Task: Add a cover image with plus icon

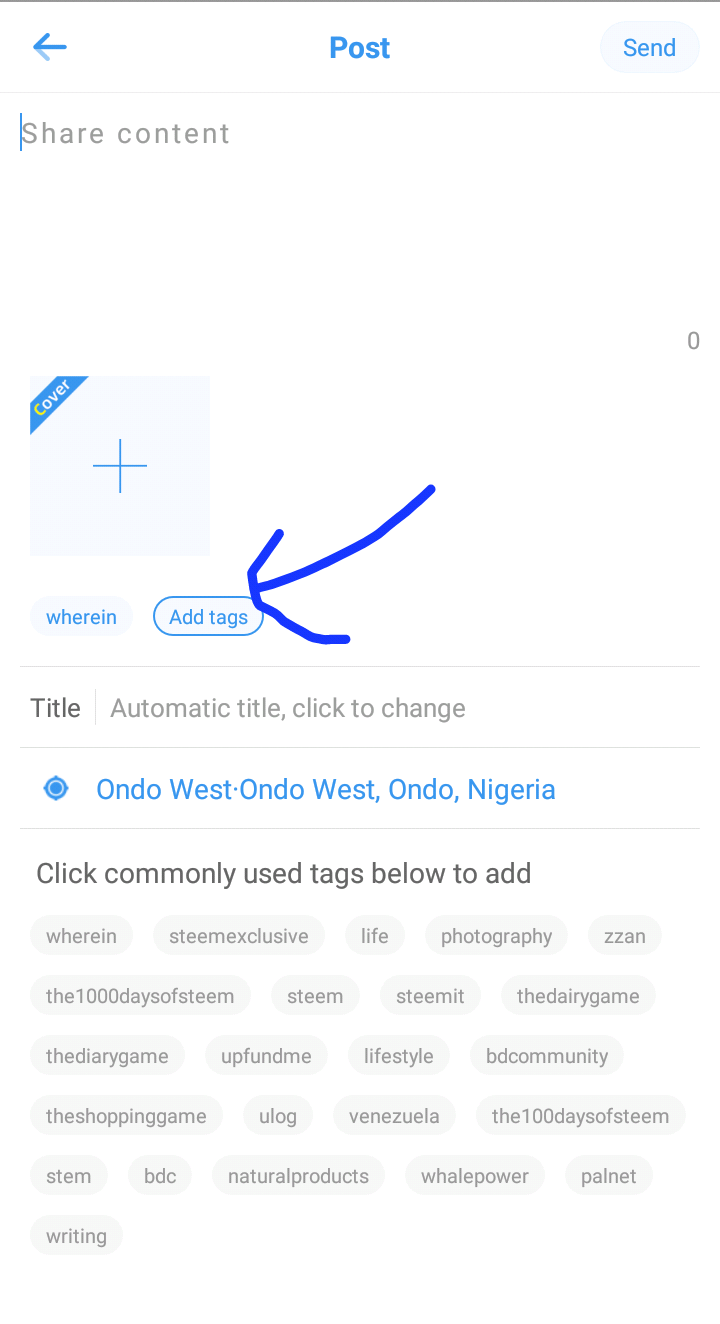Action: coord(120,466)
